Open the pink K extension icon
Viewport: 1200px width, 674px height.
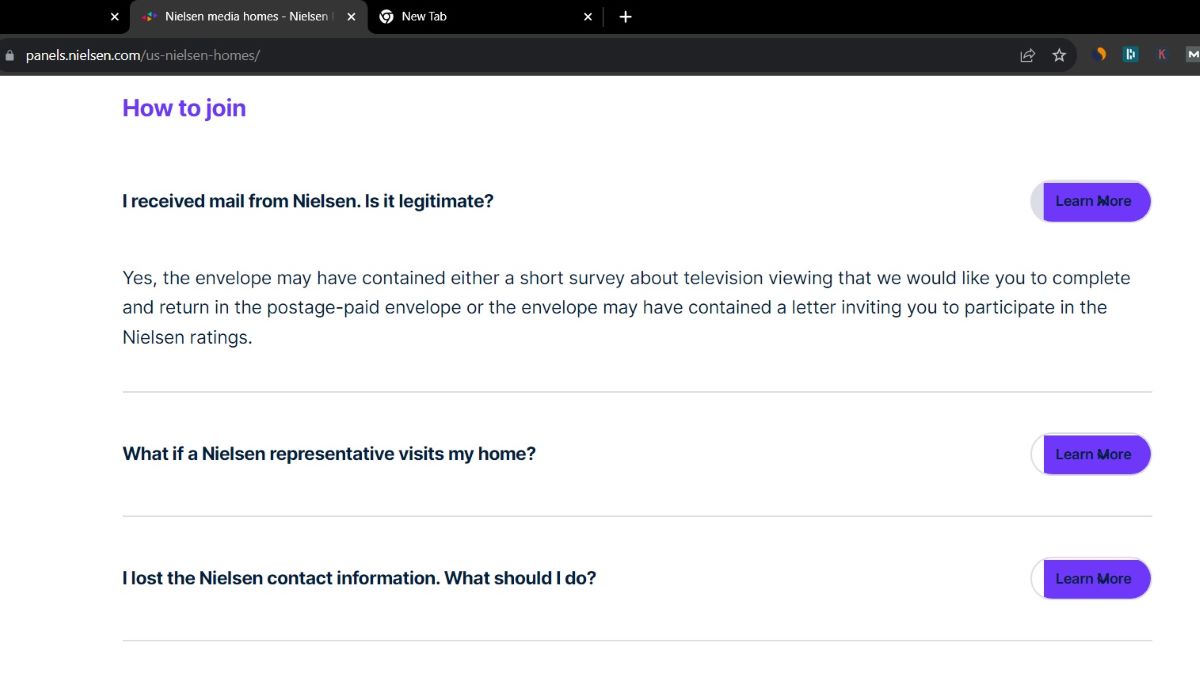[1162, 55]
